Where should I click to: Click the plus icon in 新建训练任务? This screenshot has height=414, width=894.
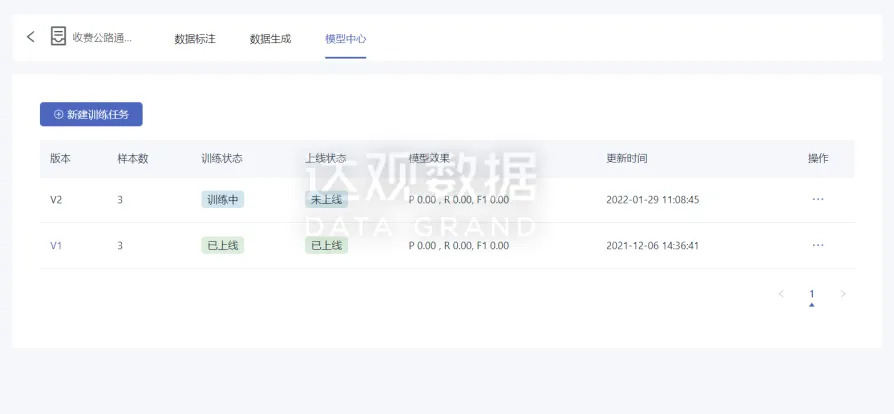click(58, 115)
